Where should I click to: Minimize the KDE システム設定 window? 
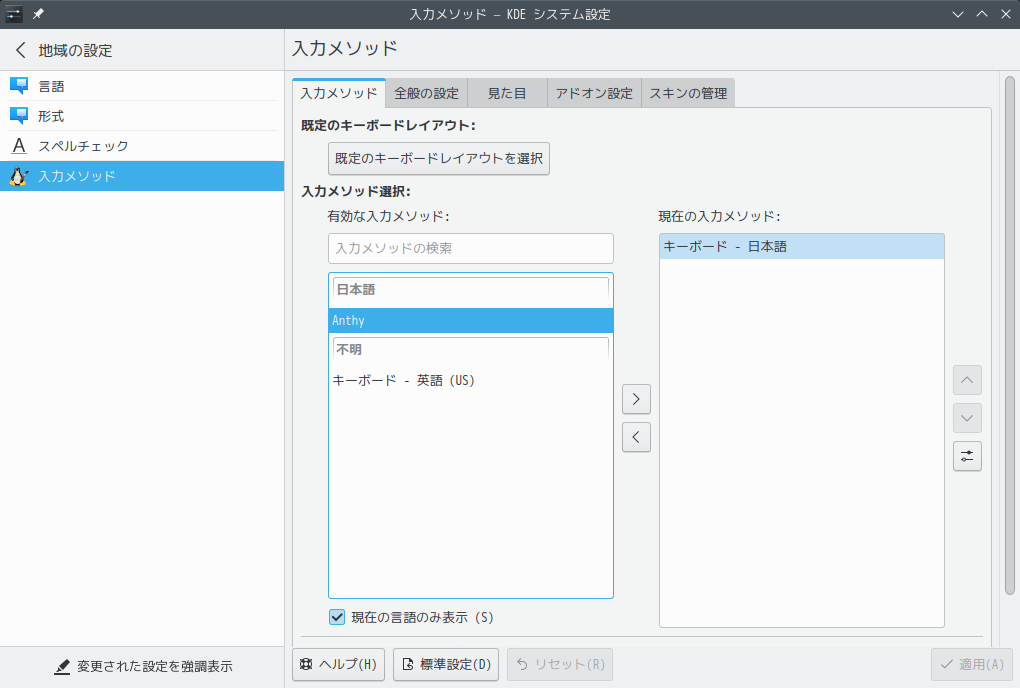[958, 14]
